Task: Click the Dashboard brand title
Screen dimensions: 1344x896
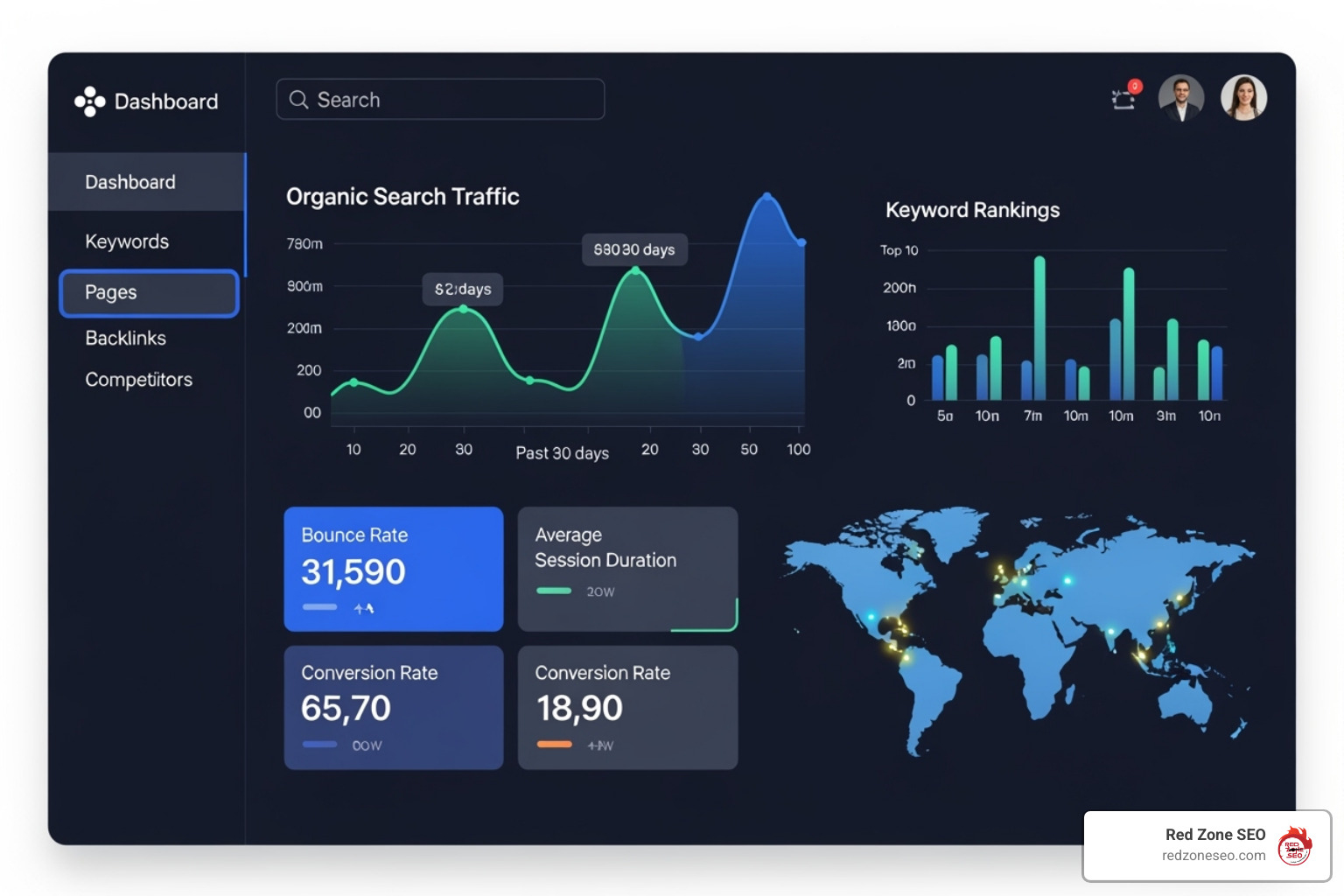Action: 166,101
